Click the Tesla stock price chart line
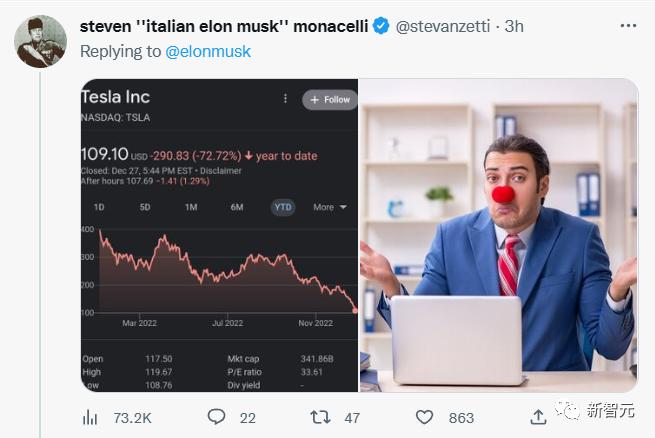The image size is (655, 438). tap(220, 264)
